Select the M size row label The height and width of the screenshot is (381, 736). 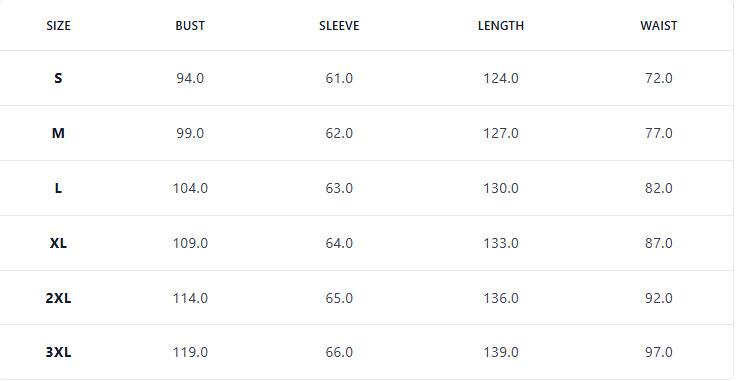click(x=58, y=133)
